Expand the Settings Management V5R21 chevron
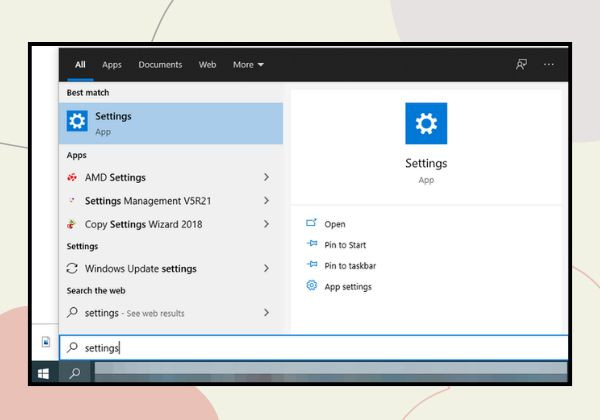Image resolution: width=600 pixels, height=420 pixels. pos(266,200)
